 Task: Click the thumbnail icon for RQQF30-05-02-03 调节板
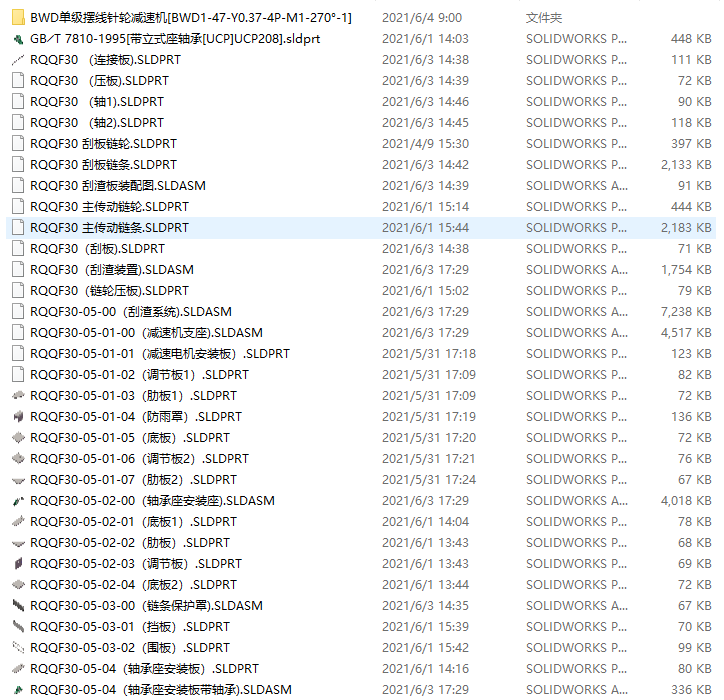(18, 564)
